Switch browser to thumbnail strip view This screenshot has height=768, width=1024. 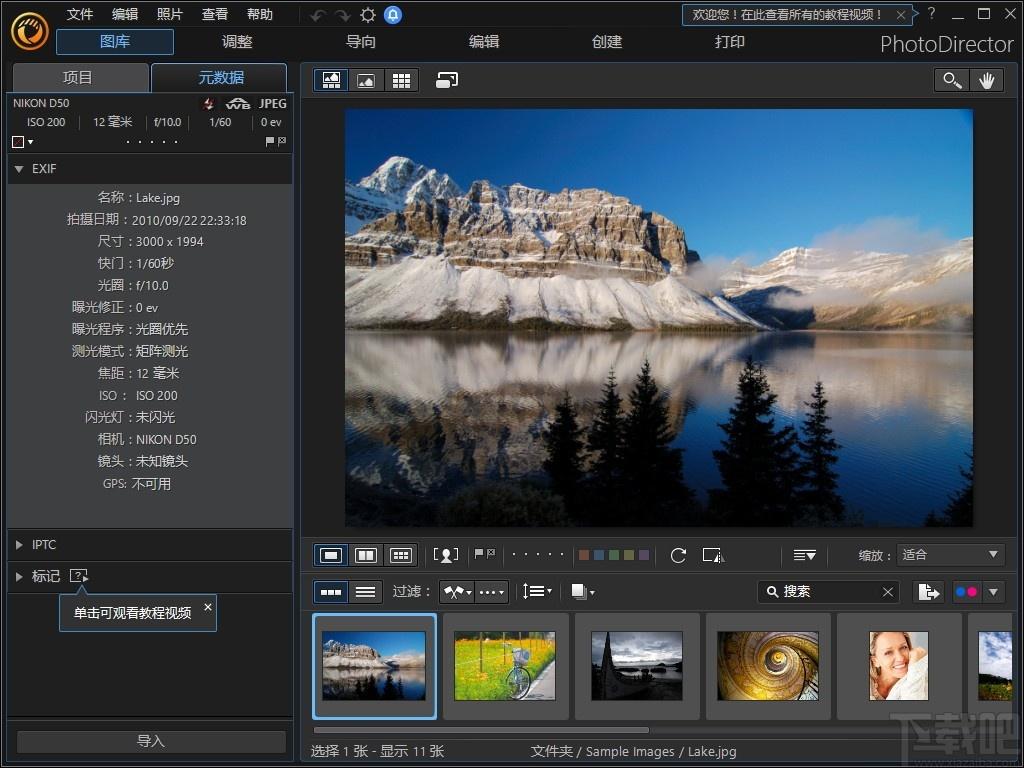pos(331,592)
